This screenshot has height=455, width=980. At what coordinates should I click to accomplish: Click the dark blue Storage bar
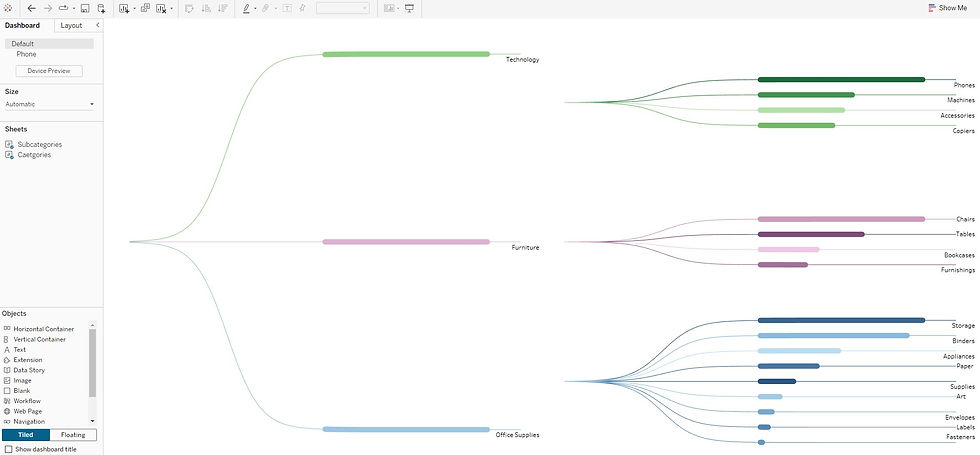click(841, 320)
